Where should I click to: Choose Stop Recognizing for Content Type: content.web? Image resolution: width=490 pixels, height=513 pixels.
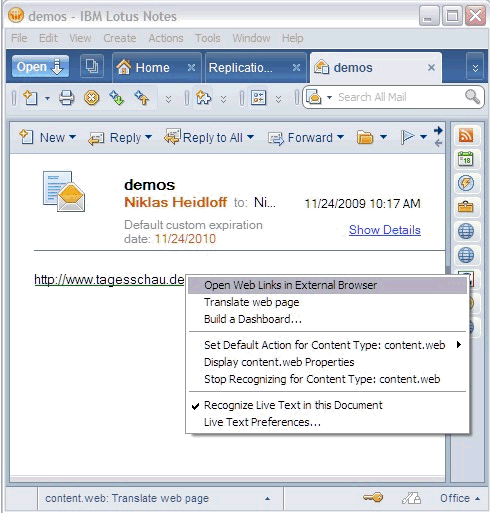tap(328, 379)
